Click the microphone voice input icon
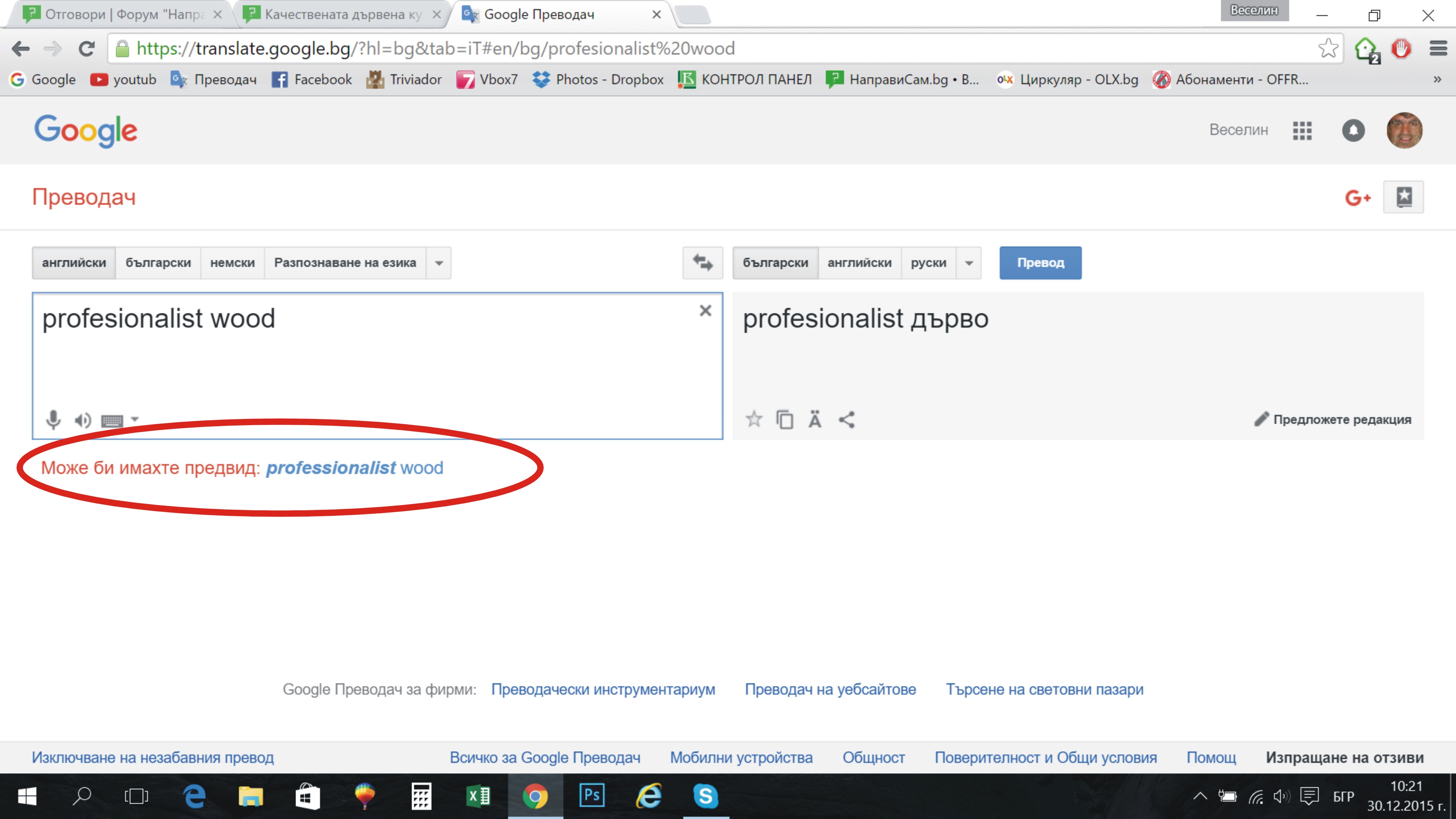Screen dimensions: 1456x819 click(53, 419)
